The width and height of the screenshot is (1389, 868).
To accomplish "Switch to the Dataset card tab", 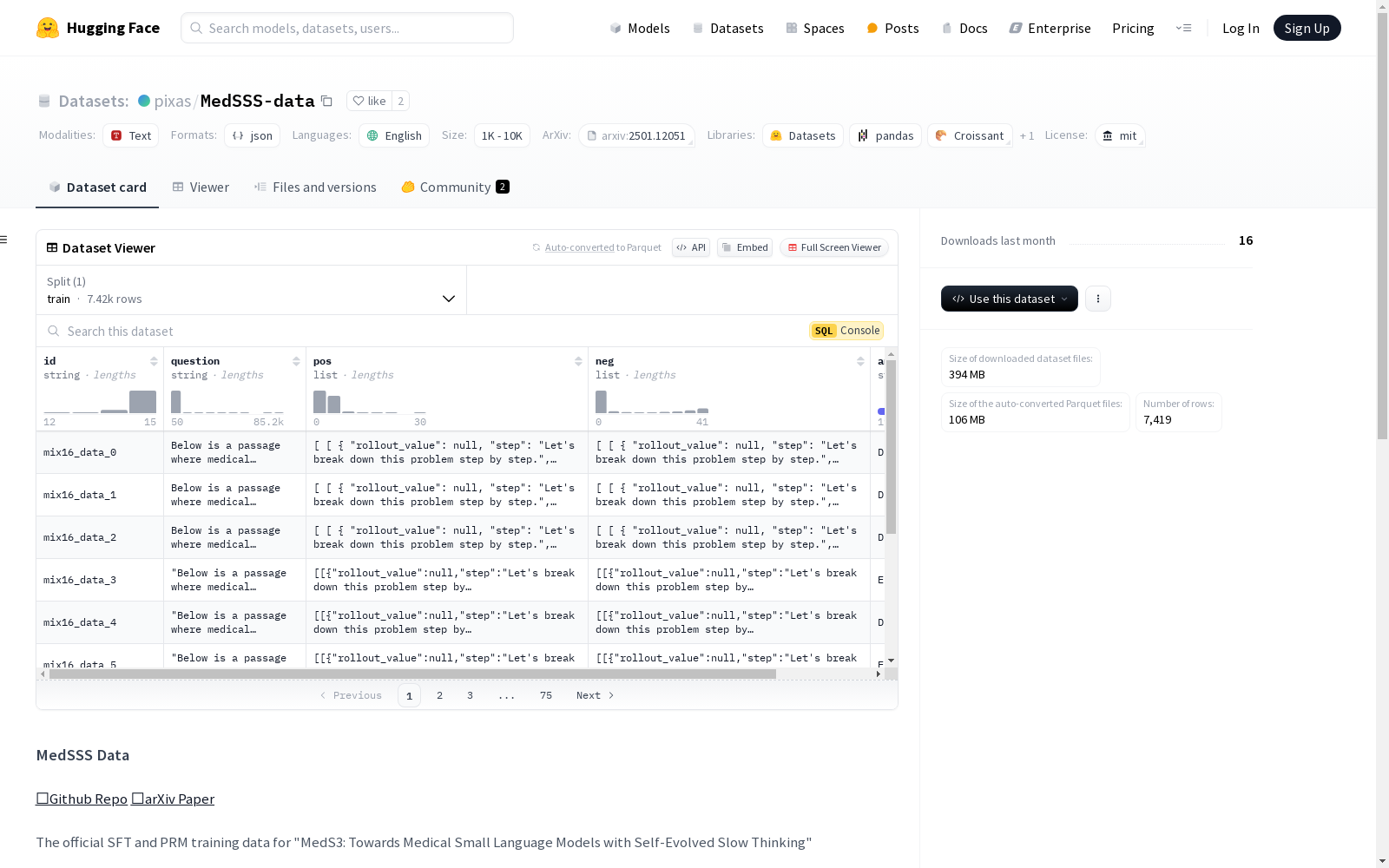I will pyautogui.click(x=97, y=187).
